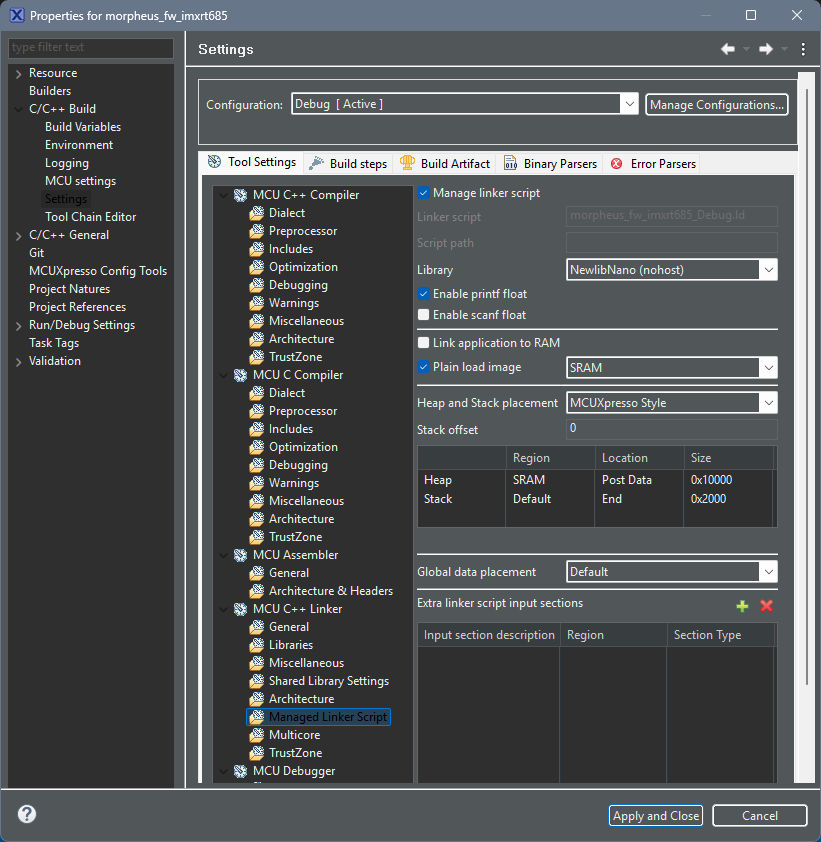Click the forward navigation arrow
Viewport: 821px width, 842px height.
pos(764,48)
